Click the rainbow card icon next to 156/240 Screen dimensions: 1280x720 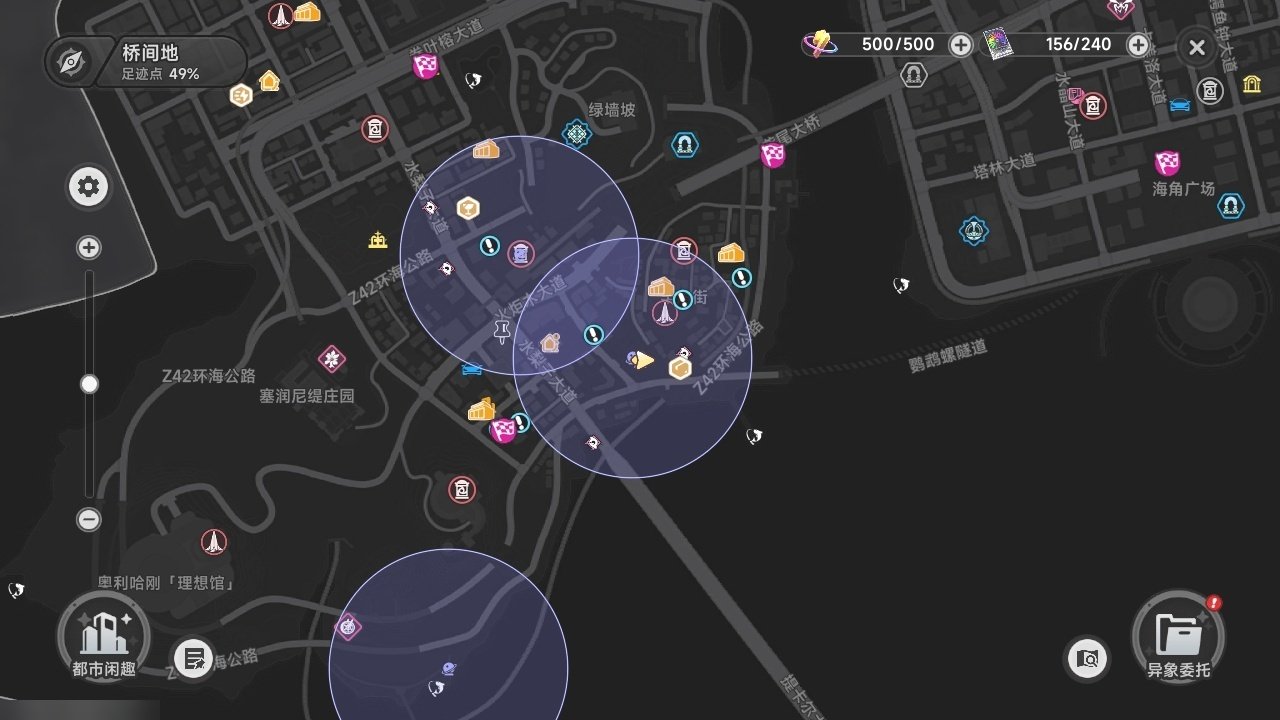tap(997, 44)
